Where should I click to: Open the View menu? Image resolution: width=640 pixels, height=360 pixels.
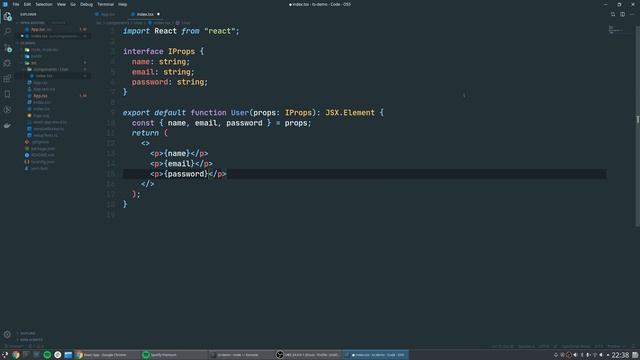pyautogui.click(x=61, y=4)
